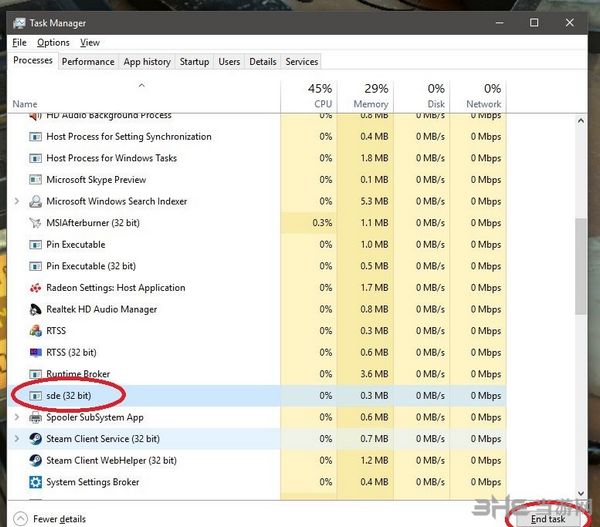Click the Pin Executable (32 bit) icon

point(36,266)
